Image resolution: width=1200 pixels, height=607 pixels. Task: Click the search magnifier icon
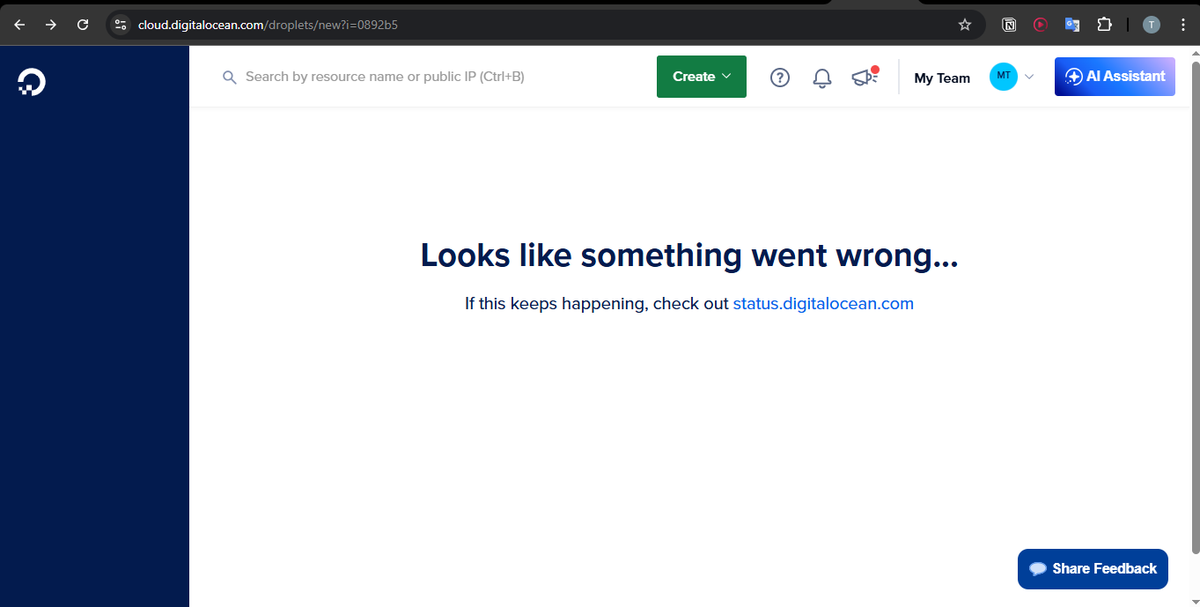(x=229, y=77)
